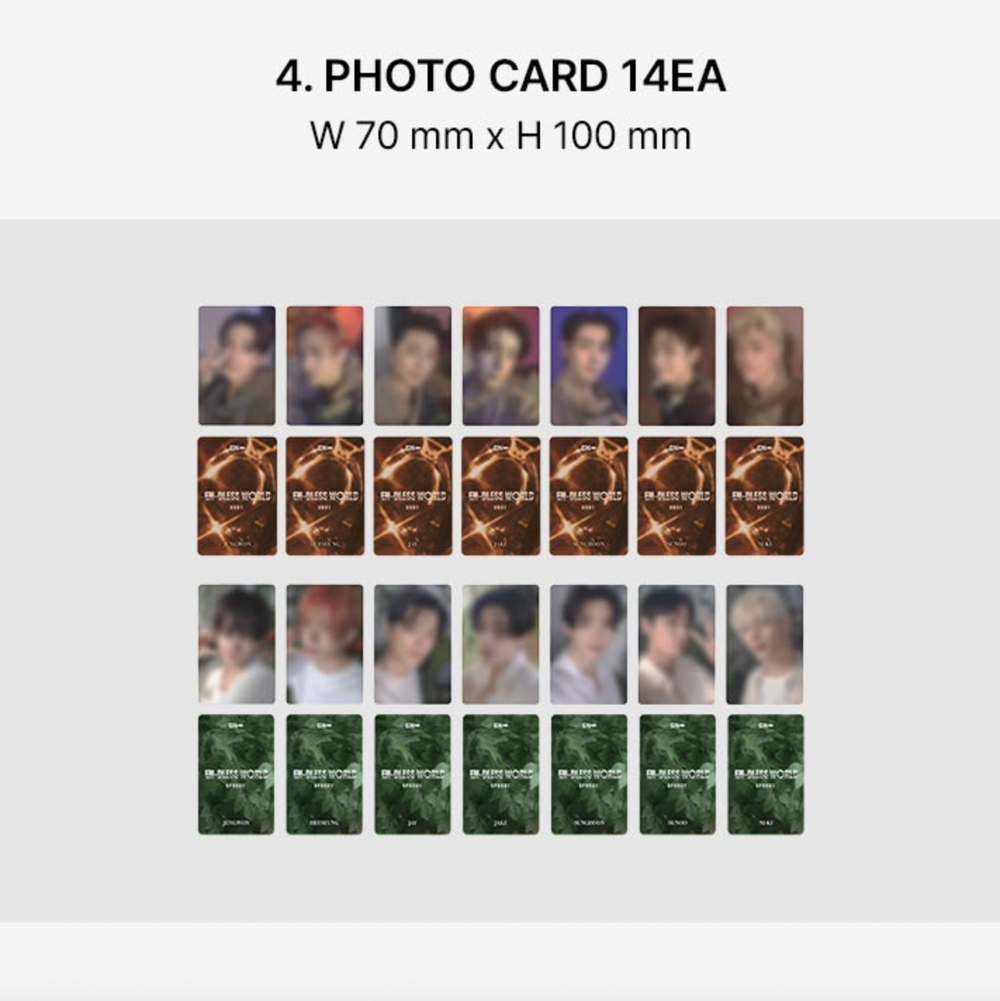Click the top-row photo card with peace sign
Image resolution: width=1000 pixels, height=1001 pixels.
(x=237, y=366)
